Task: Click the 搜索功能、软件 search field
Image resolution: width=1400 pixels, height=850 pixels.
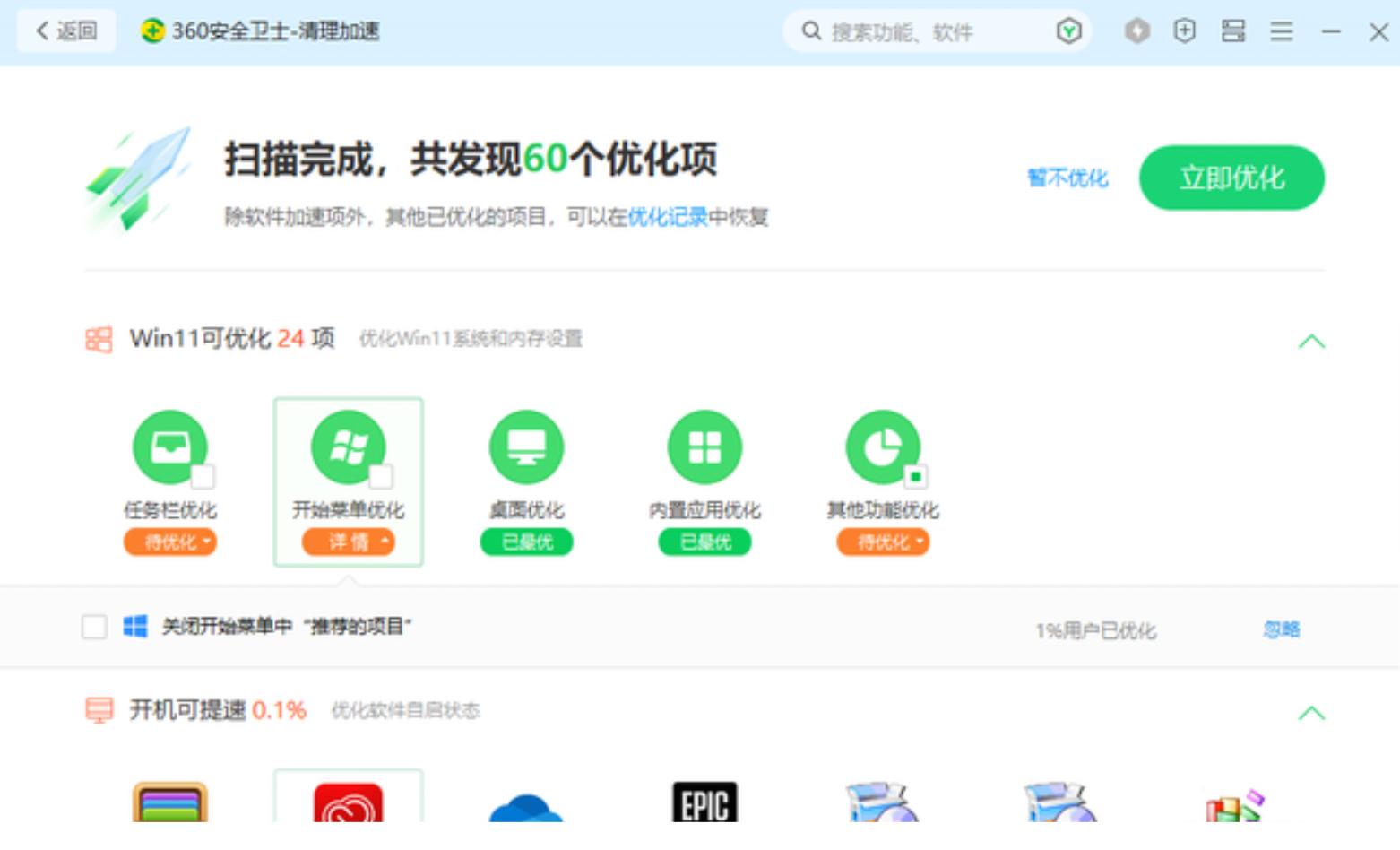Action: tap(914, 30)
